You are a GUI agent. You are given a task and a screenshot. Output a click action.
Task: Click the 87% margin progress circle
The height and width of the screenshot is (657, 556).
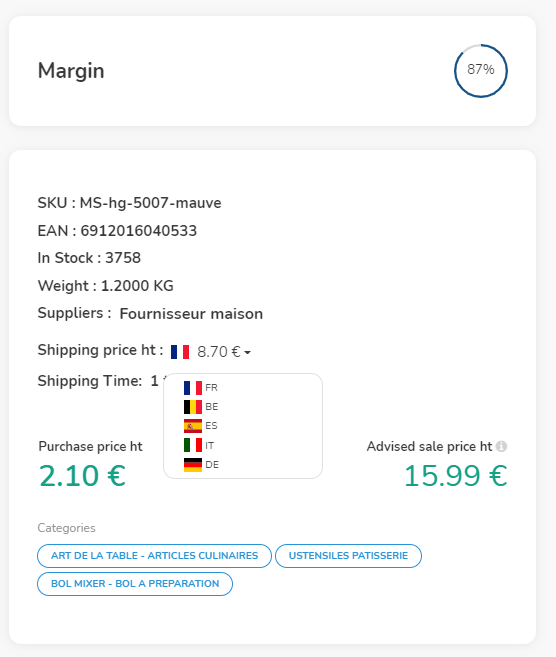pos(481,70)
